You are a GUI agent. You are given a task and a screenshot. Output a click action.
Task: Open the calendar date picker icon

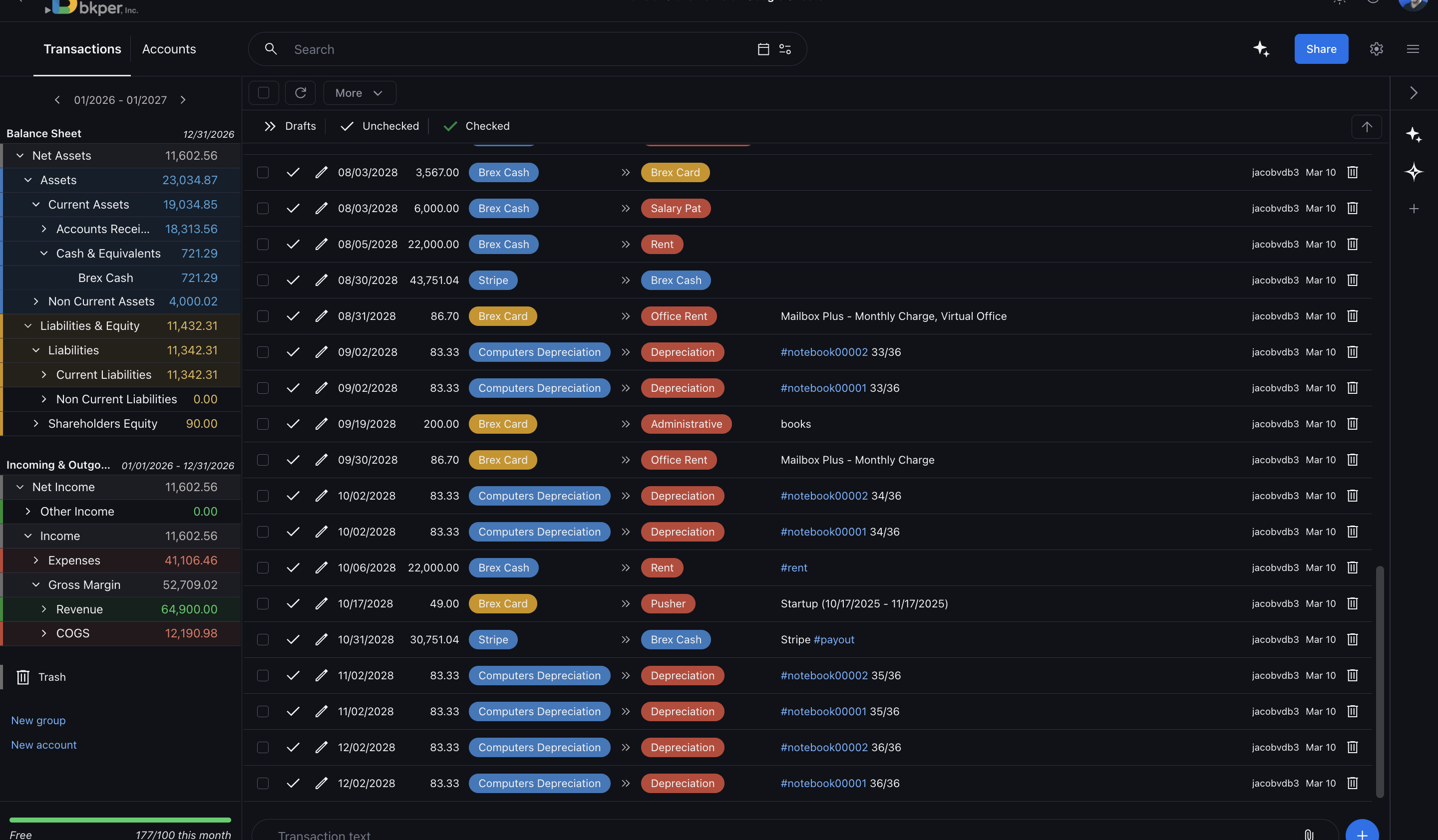tap(763, 49)
